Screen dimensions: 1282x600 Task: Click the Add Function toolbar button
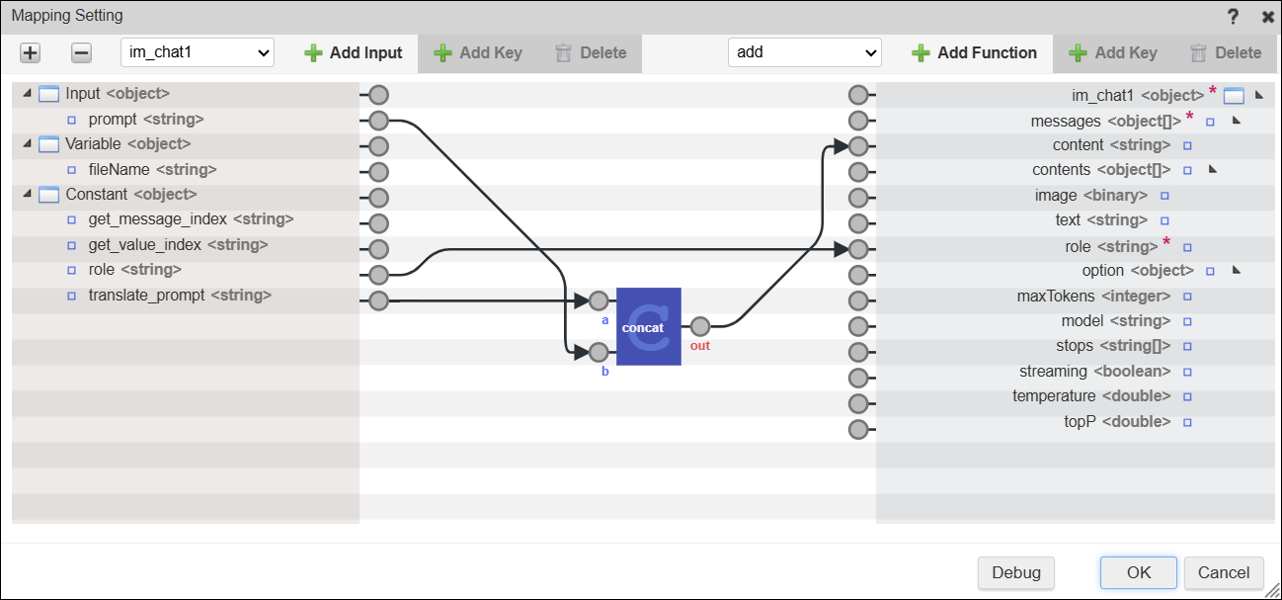pyautogui.click(x=974, y=53)
